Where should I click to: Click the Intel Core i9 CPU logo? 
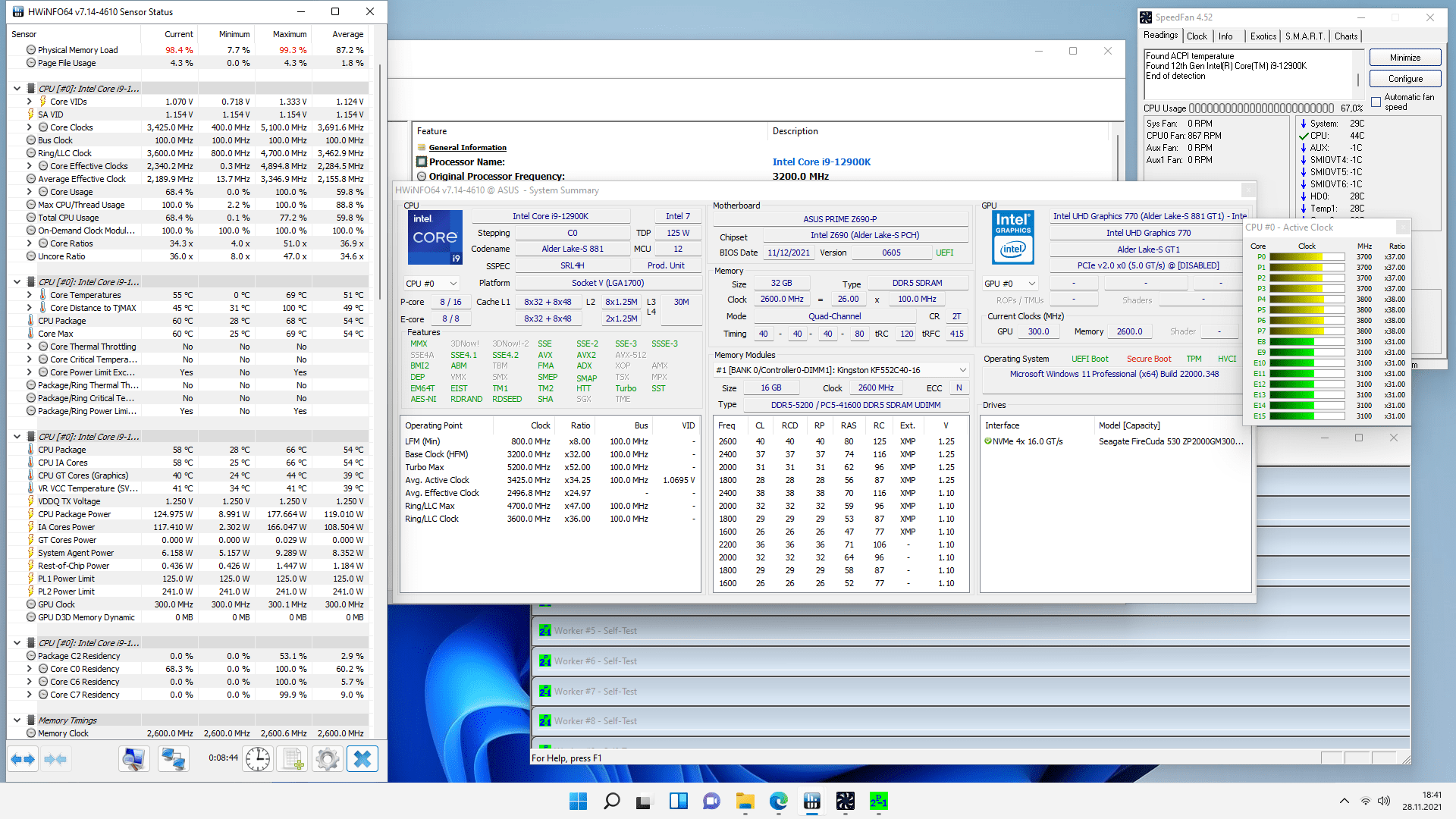tap(435, 237)
